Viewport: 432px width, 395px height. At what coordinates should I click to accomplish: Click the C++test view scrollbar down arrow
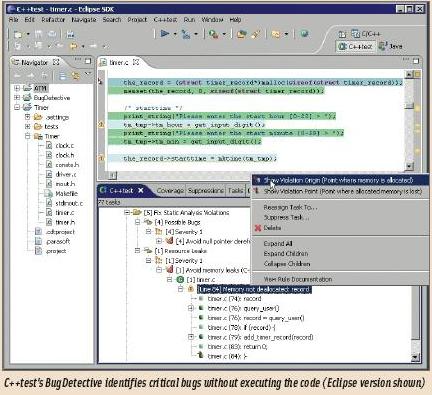415,357
